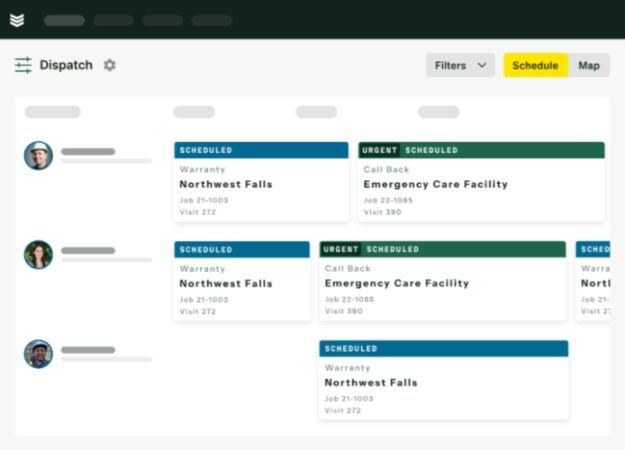The height and width of the screenshot is (450, 625).
Task: Select avatar of technician with blue hard hat
Action: [38, 354]
